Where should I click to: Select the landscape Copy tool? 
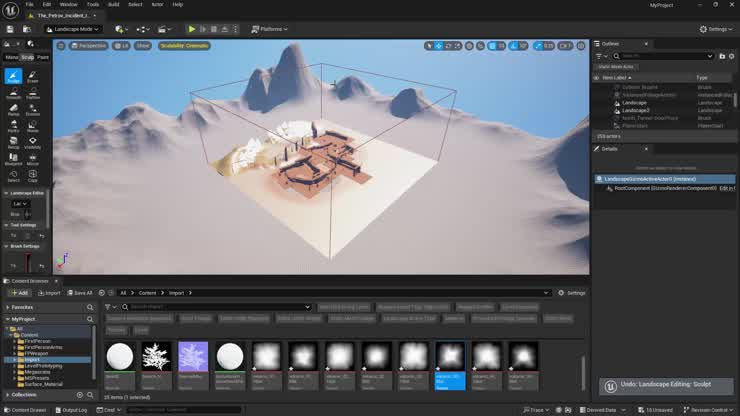[x=33, y=176]
